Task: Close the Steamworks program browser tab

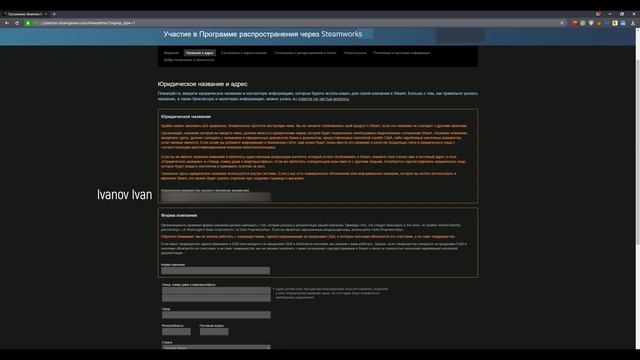Action: [x=46, y=14]
